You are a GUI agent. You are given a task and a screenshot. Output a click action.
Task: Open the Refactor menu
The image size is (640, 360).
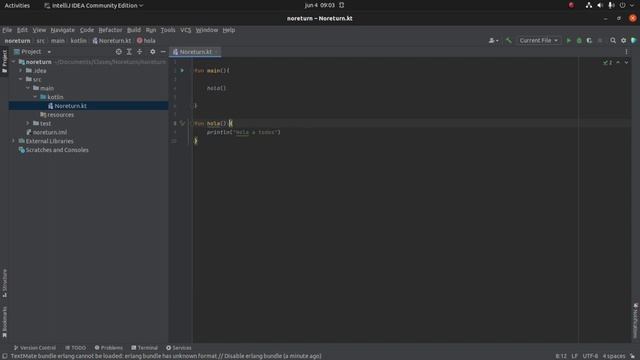click(x=110, y=30)
